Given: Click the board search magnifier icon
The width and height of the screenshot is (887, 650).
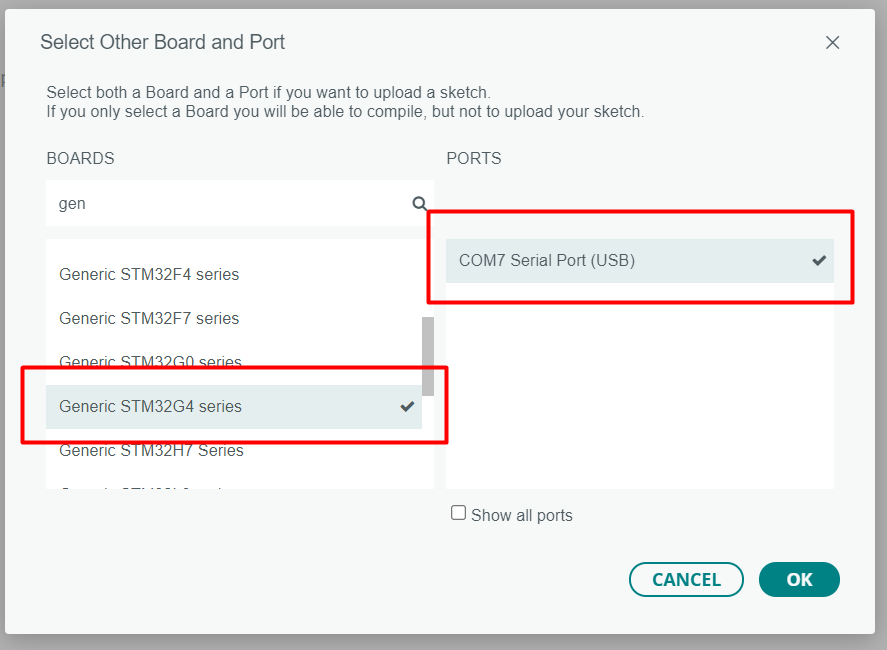Looking at the screenshot, I should click(x=420, y=204).
